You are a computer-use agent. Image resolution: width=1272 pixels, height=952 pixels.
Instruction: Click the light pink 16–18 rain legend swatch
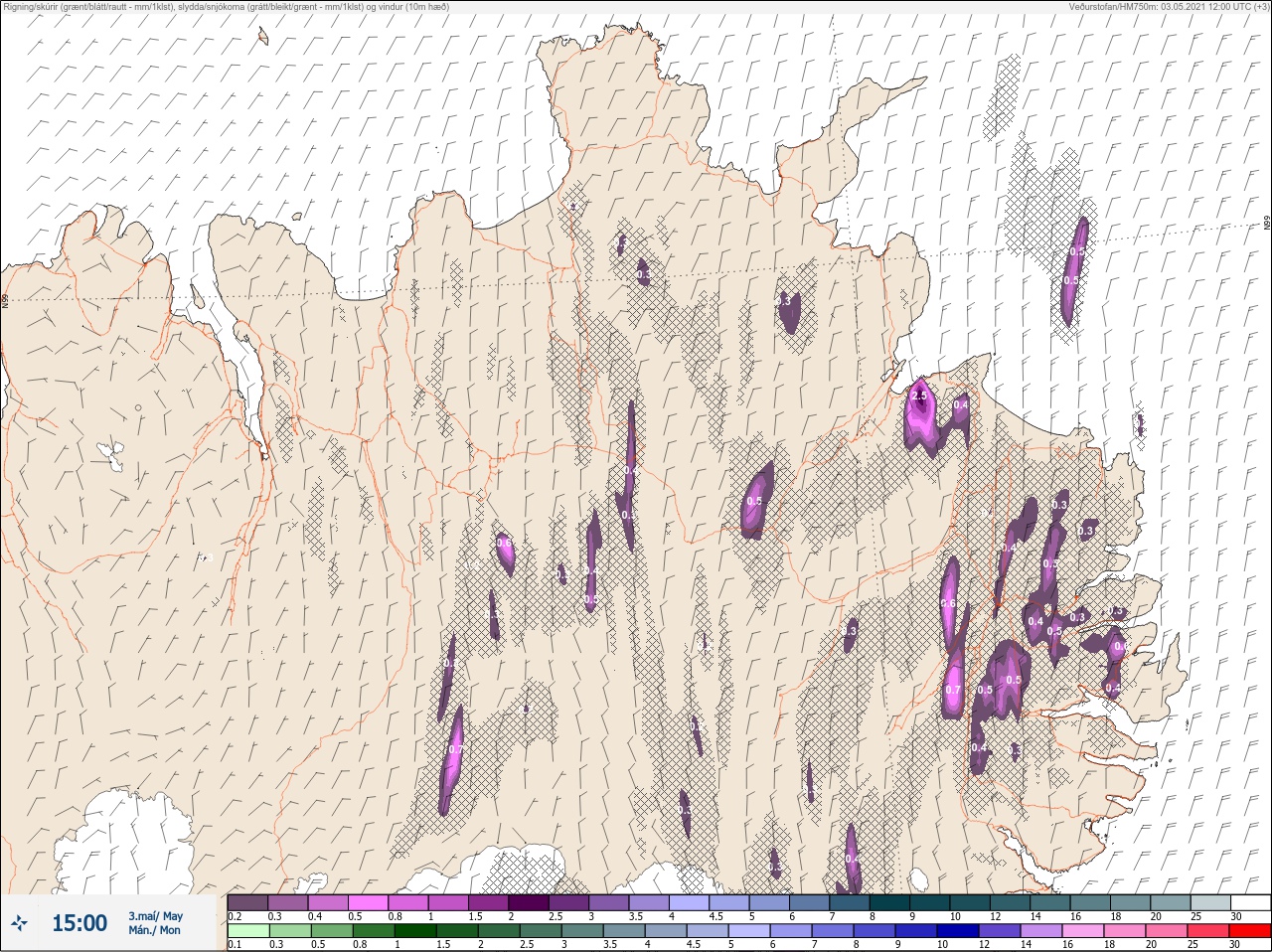(1083, 931)
